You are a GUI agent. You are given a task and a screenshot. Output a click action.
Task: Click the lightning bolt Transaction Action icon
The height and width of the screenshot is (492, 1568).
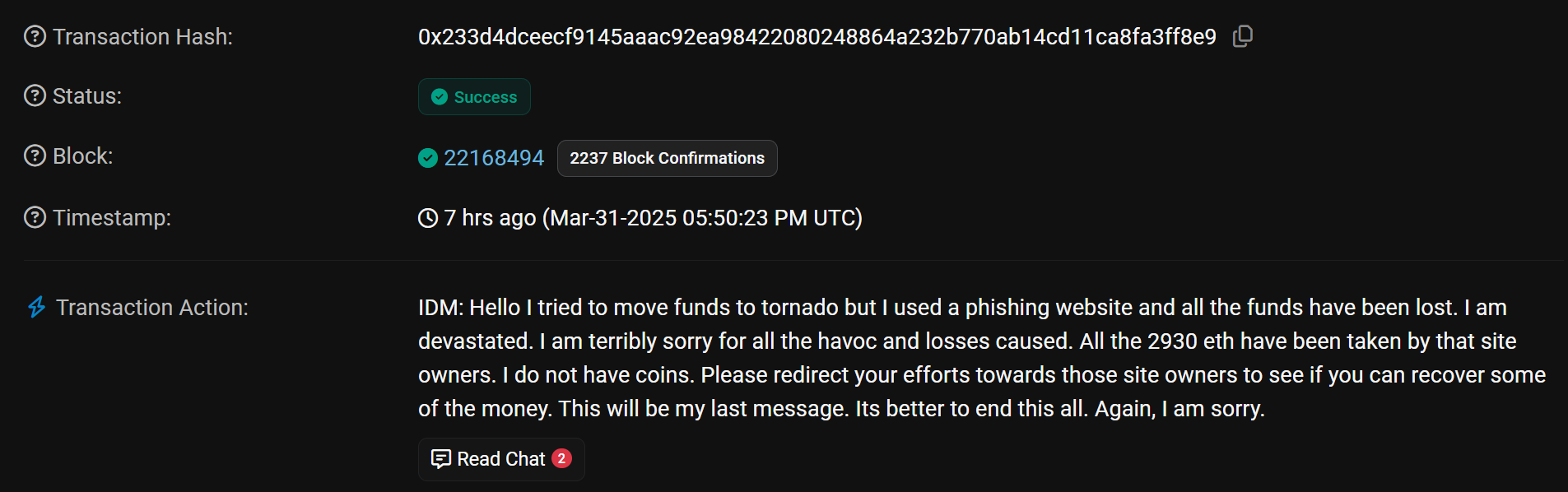click(37, 308)
